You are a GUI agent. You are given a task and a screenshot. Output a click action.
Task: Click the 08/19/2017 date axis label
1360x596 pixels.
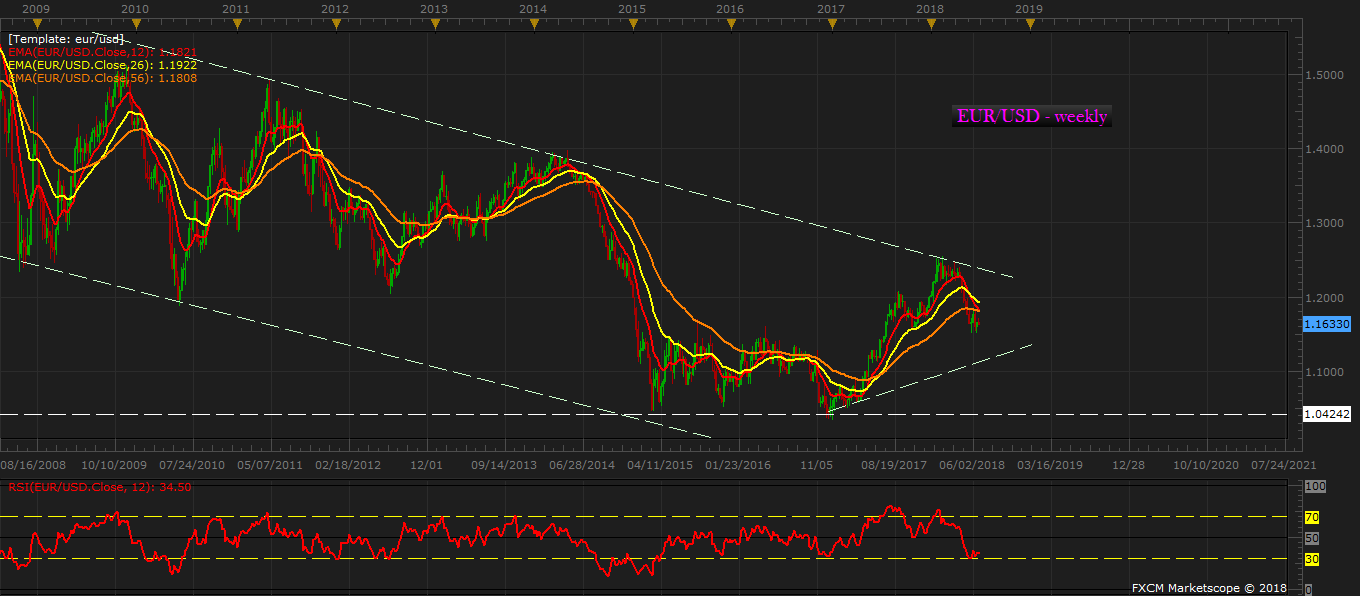(894, 465)
